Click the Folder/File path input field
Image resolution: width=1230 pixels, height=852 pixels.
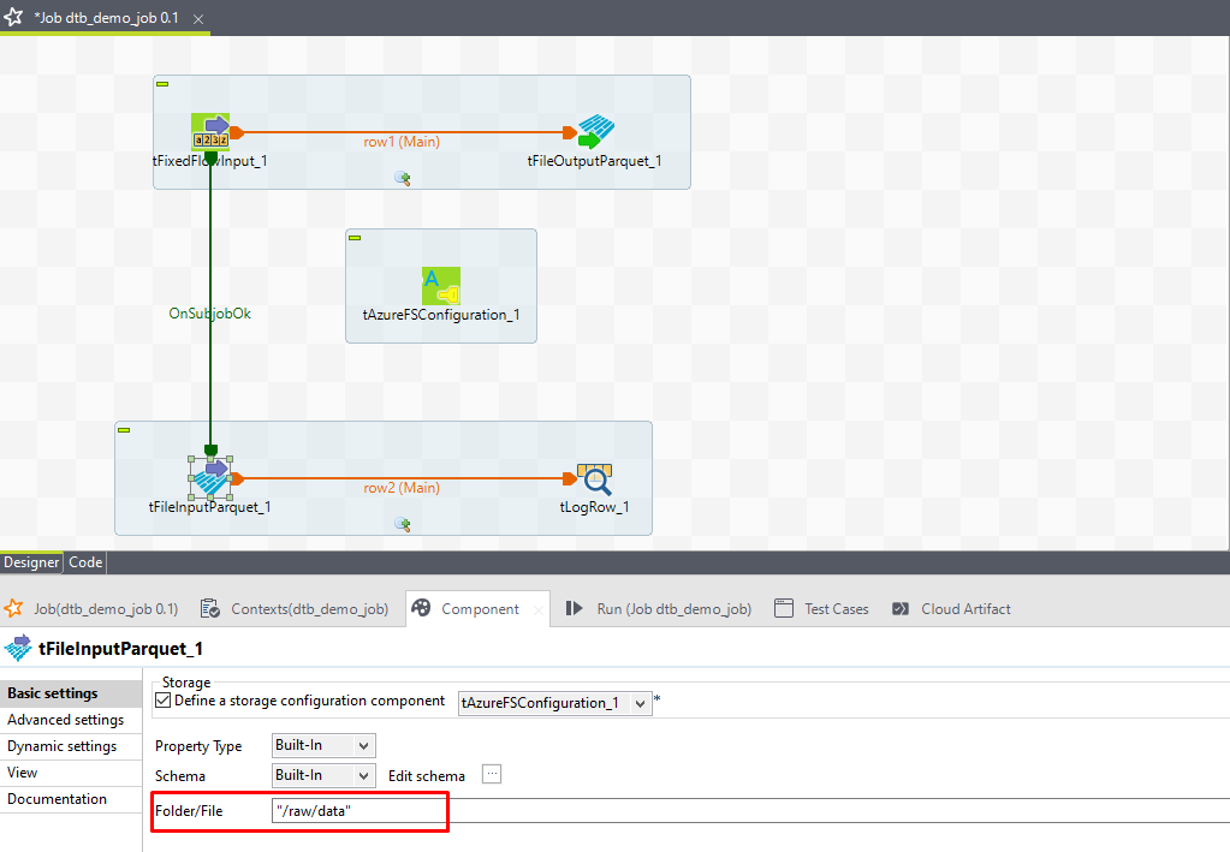pyautogui.click(x=700, y=811)
